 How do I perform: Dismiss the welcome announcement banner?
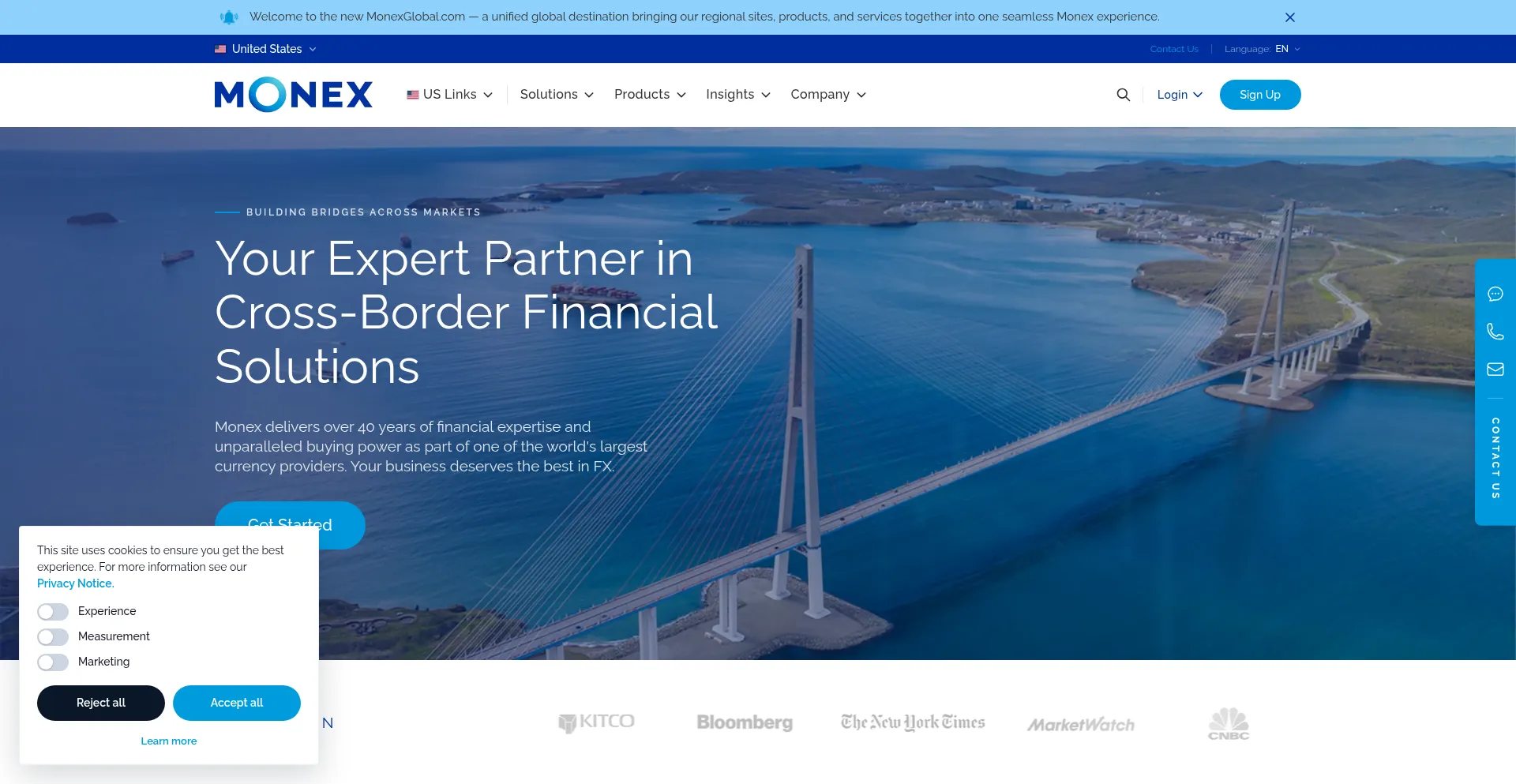(1290, 17)
